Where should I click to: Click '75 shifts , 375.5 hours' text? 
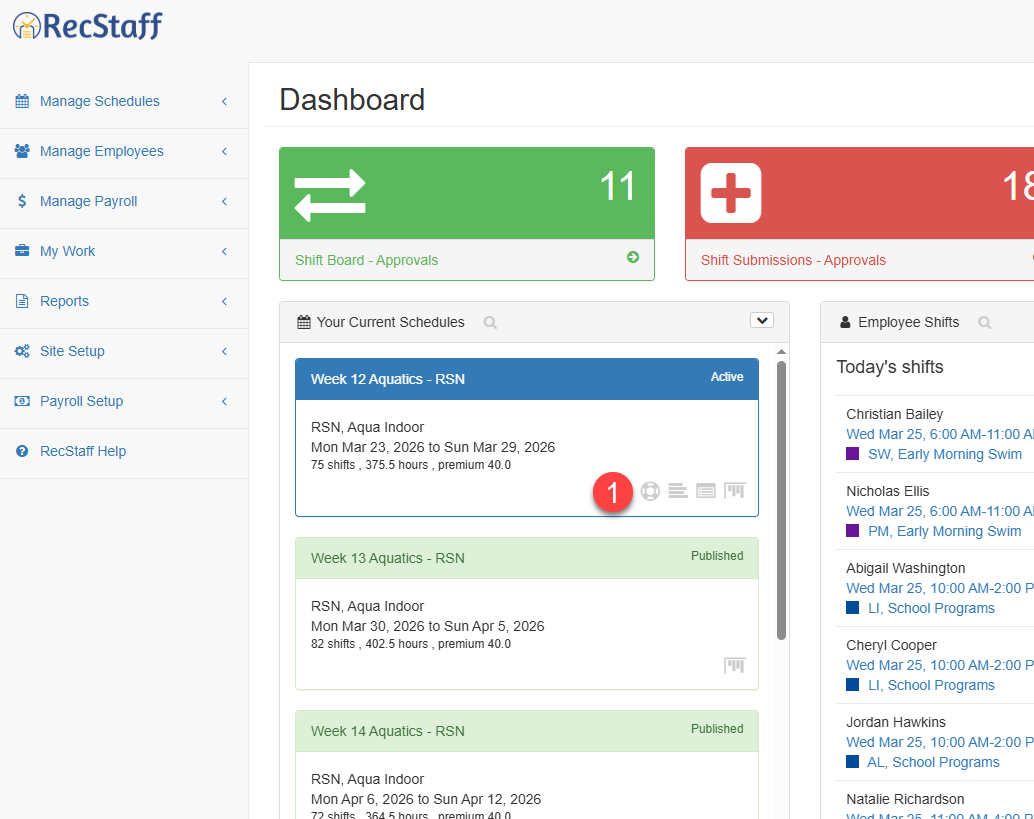tap(369, 465)
